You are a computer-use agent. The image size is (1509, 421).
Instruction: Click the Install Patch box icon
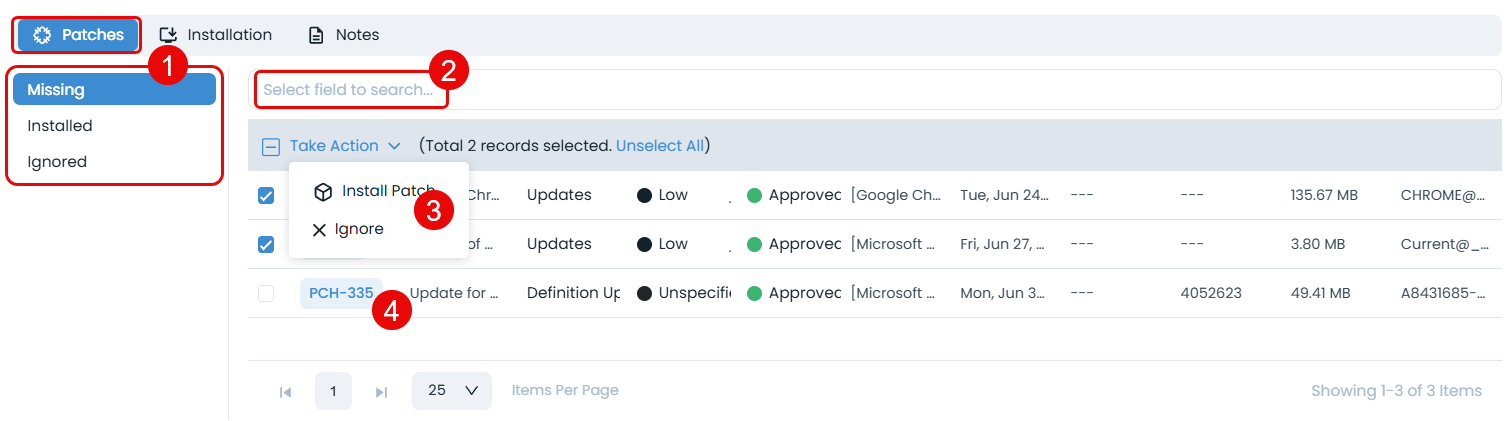click(323, 192)
